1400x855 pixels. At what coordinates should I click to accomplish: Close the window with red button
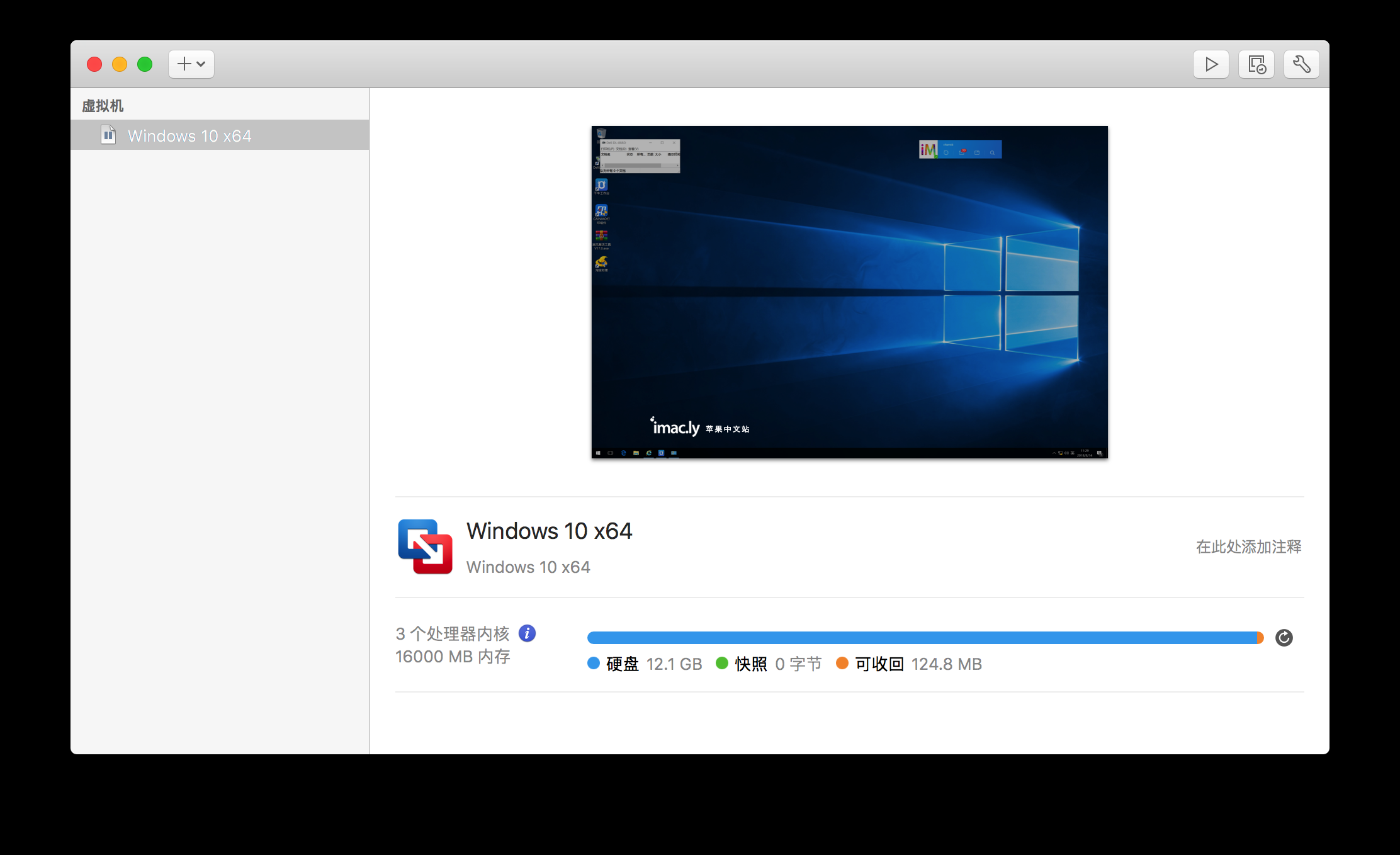94,64
